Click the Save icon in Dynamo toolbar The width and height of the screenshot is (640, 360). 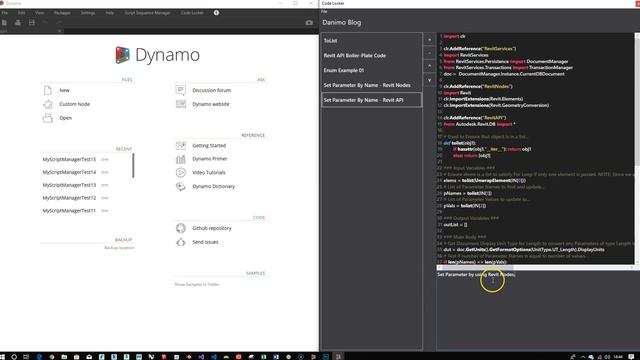(x=31, y=23)
